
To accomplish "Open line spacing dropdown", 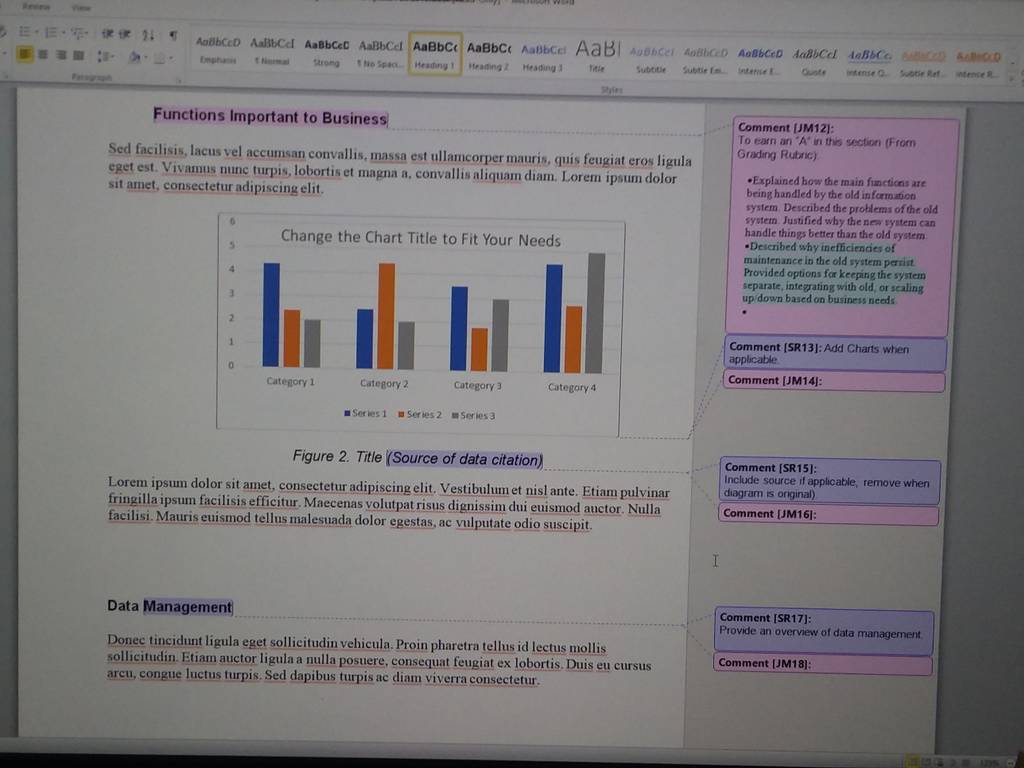I will click(x=106, y=56).
